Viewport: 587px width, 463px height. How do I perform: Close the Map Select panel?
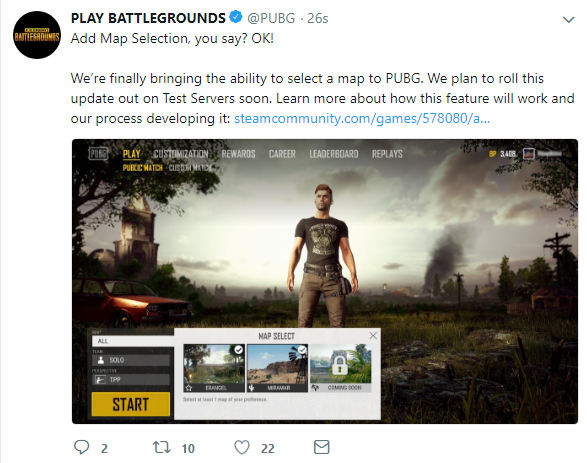click(x=373, y=336)
